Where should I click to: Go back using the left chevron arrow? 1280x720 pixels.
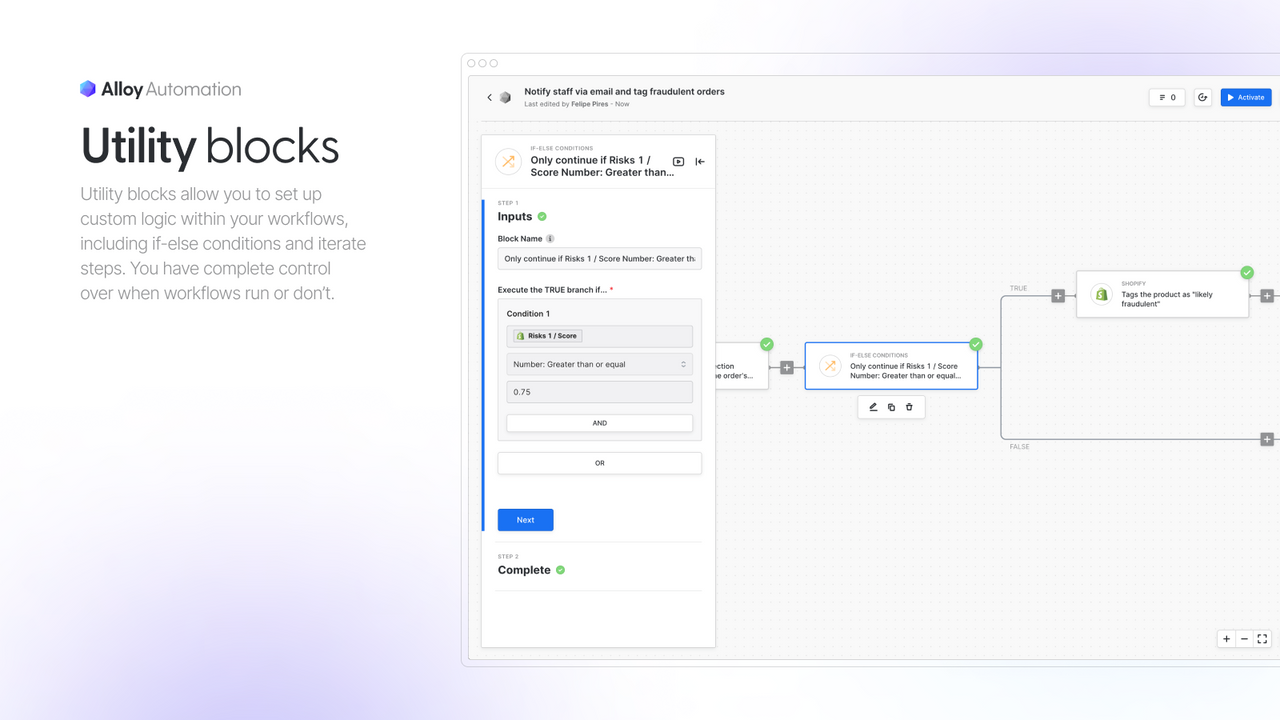pos(489,97)
